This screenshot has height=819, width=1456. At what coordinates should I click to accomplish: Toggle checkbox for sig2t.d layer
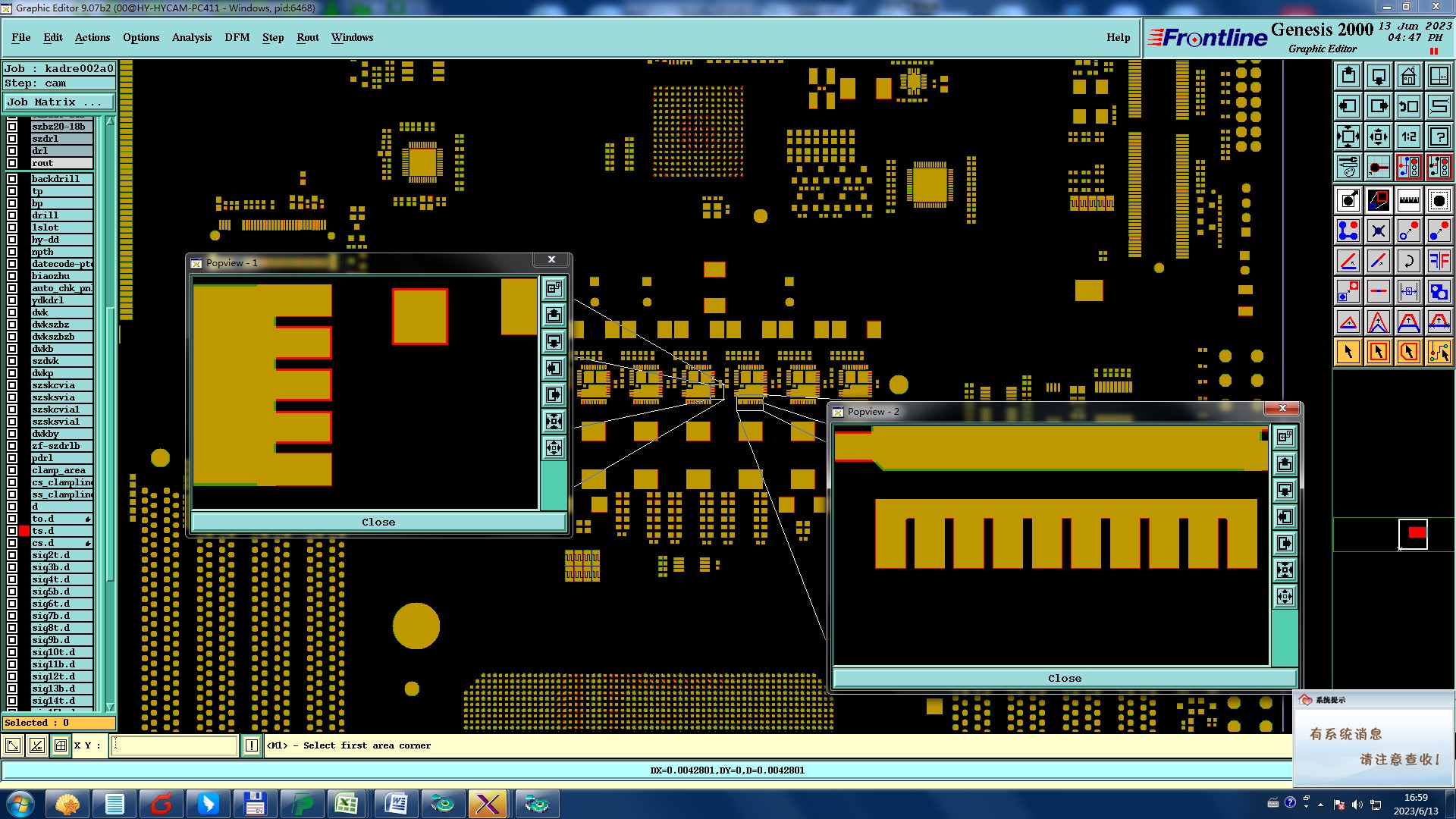tap(12, 555)
